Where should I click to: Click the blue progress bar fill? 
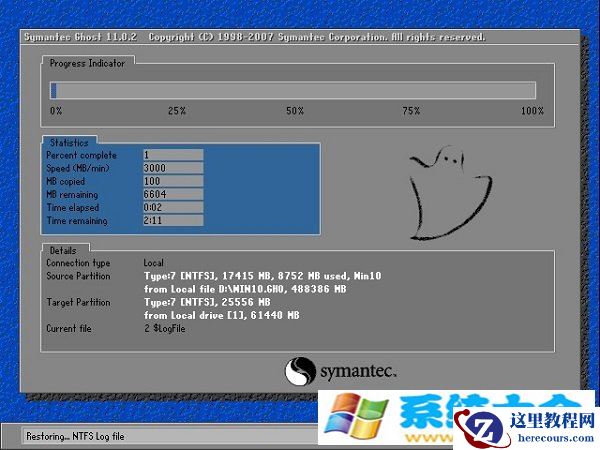pos(54,90)
